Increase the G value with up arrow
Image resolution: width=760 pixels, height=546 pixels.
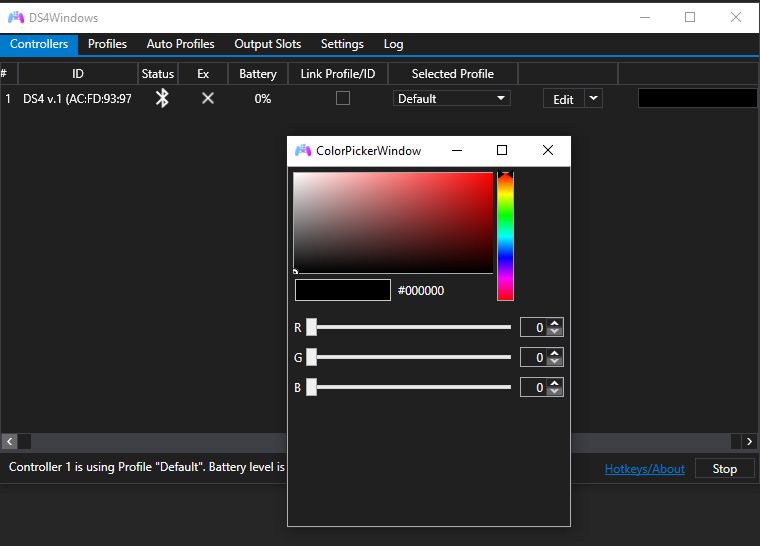click(554, 353)
